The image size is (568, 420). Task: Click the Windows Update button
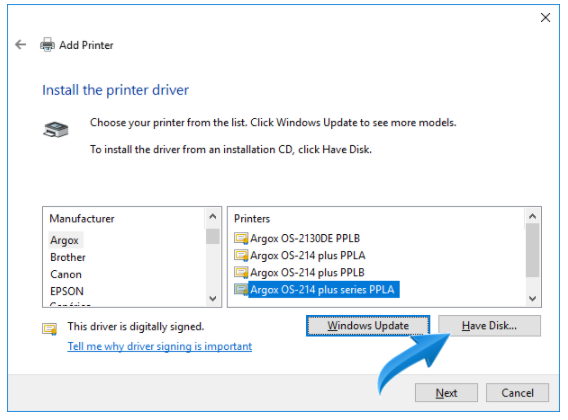pos(368,326)
